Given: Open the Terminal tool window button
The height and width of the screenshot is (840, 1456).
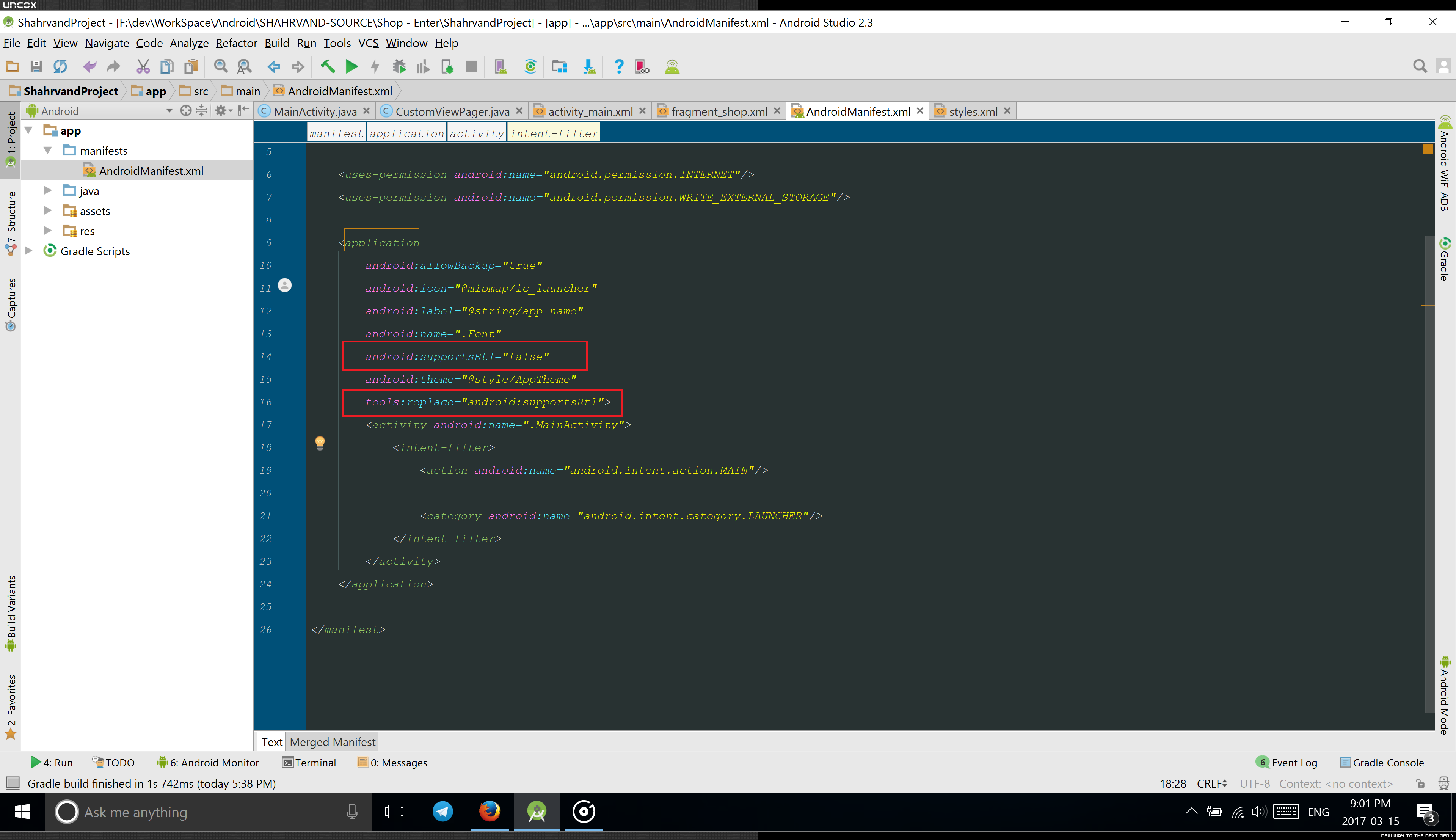Looking at the screenshot, I should [x=309, y=763].
